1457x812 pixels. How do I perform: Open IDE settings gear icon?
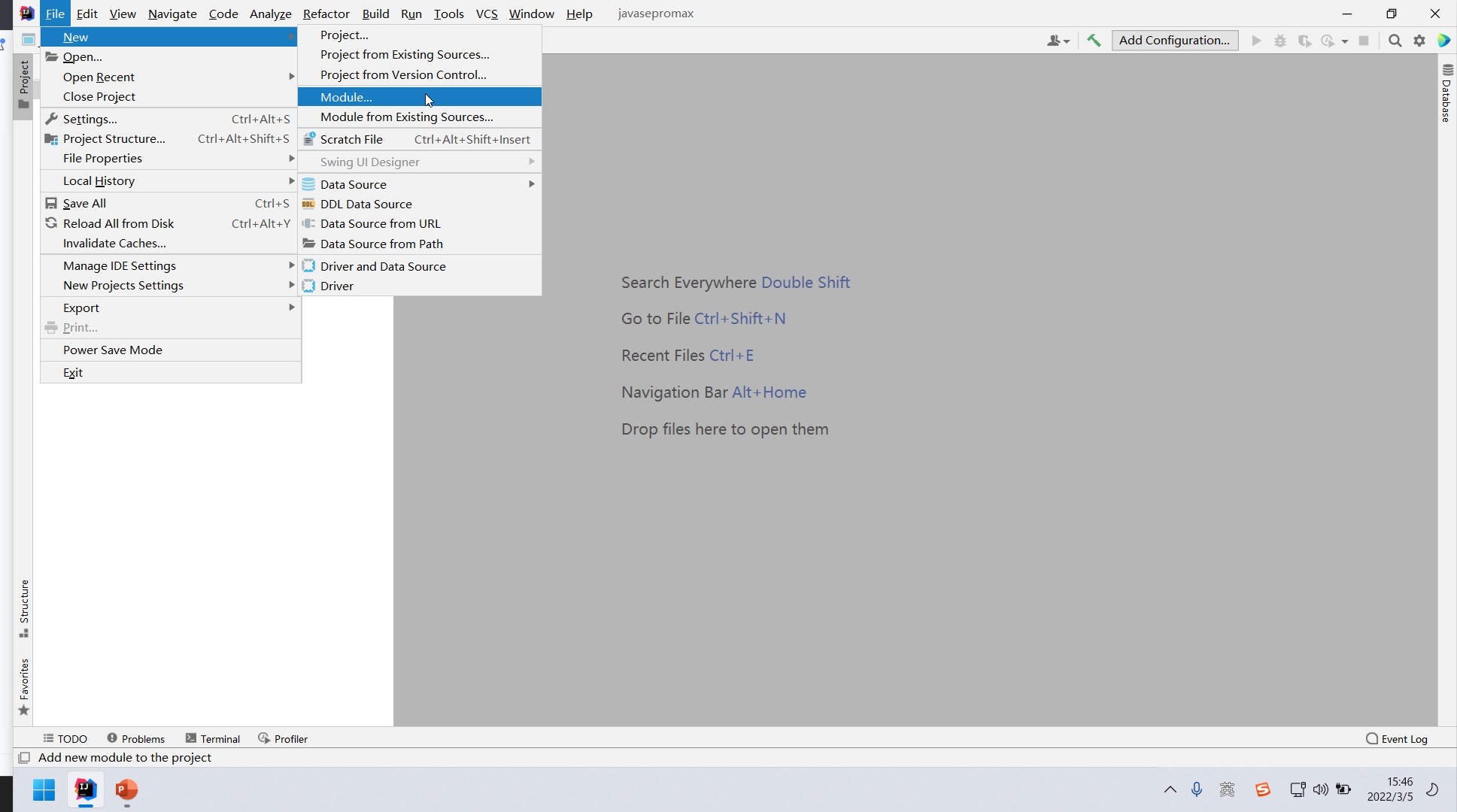tap(1419, 41)
